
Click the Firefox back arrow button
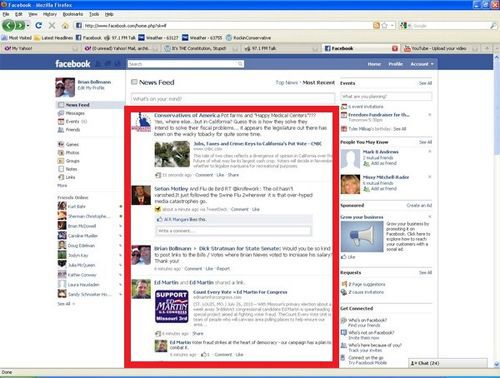click(9, 25)
